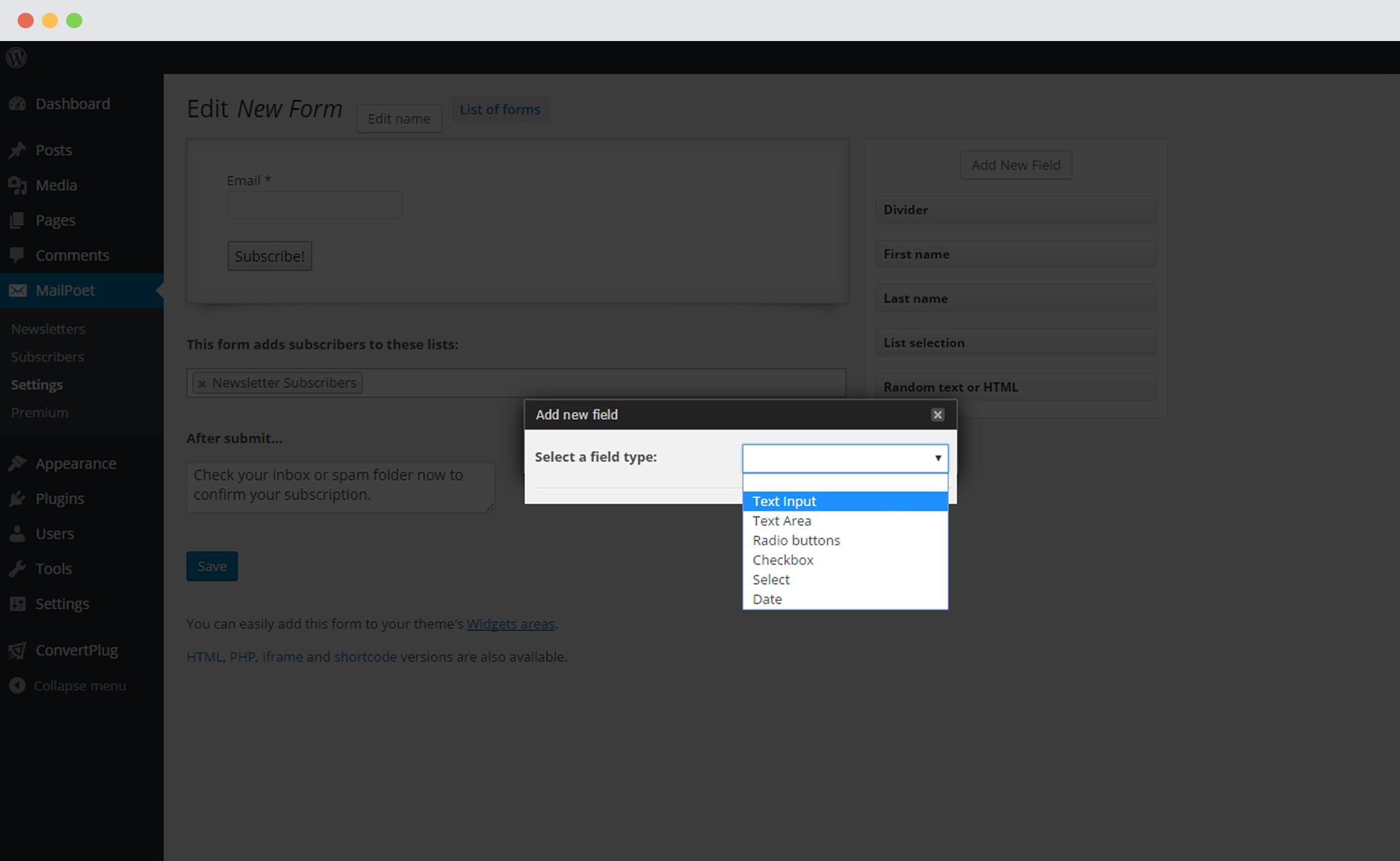The height and width of the screenshot is (861, 1400).
Task: Click the Add New Field button
Action: coord(1015,165)
